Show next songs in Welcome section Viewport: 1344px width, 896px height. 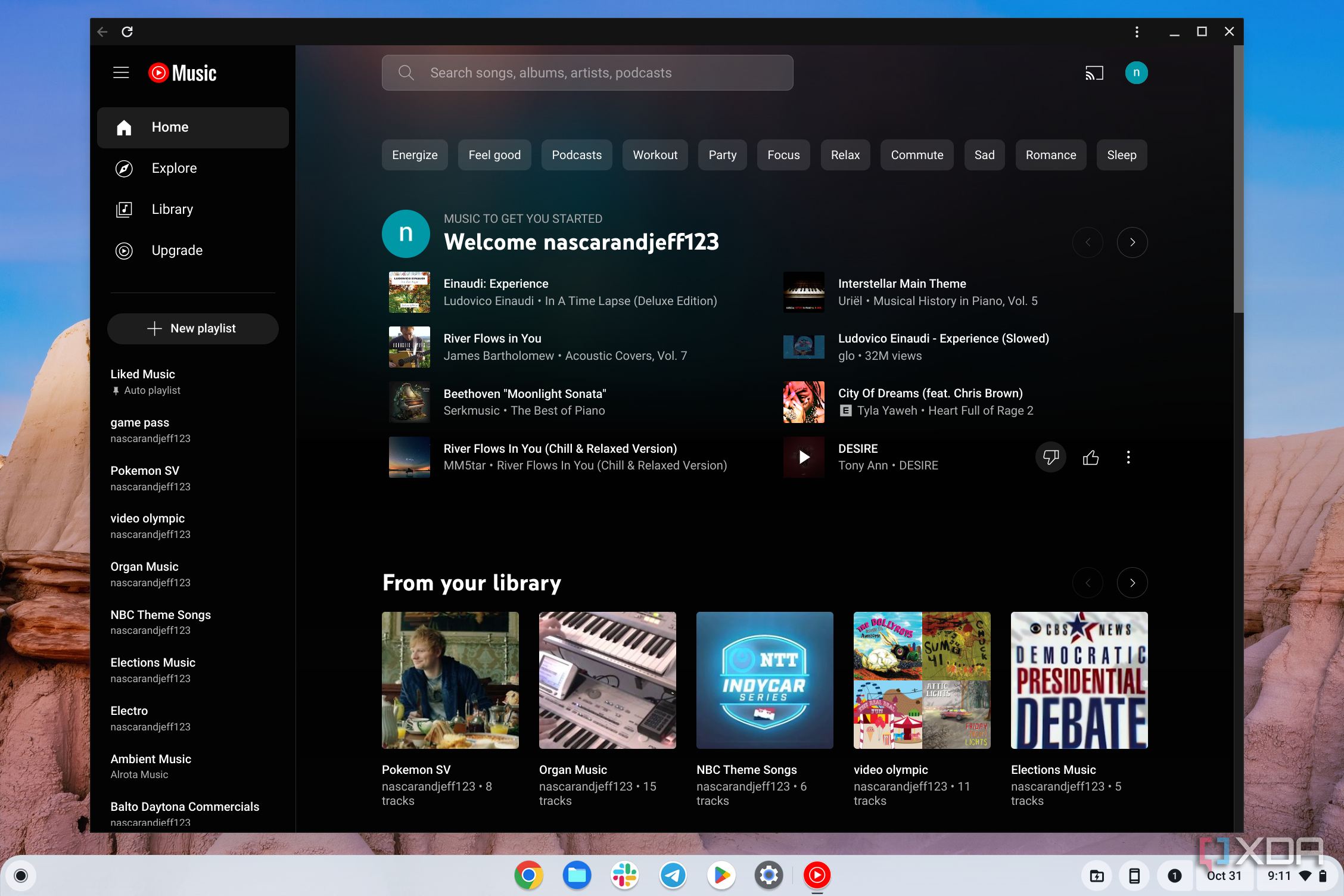(x=1132, y=242)
